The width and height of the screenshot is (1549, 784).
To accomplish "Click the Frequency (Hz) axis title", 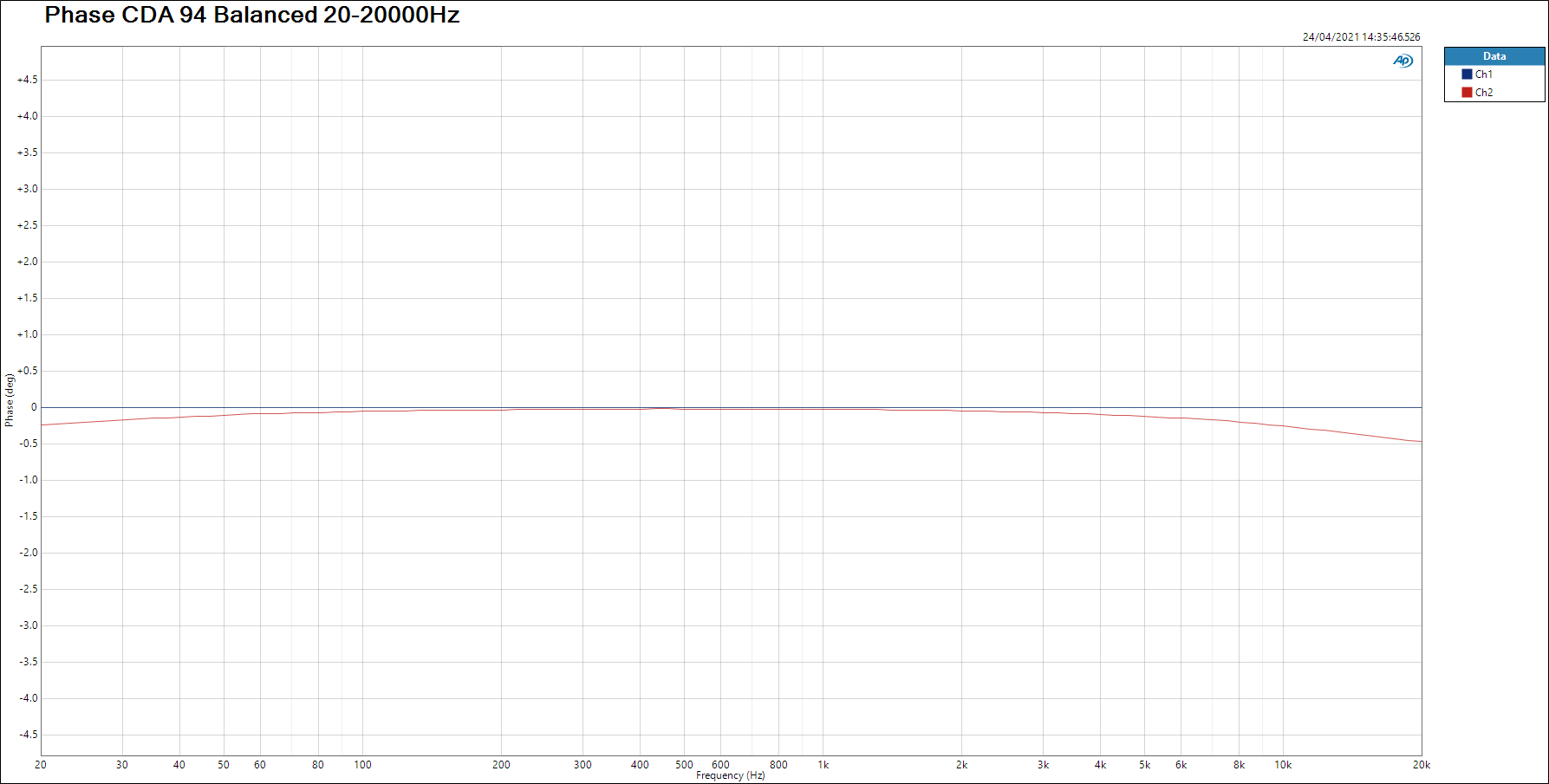I will [730, 775].
